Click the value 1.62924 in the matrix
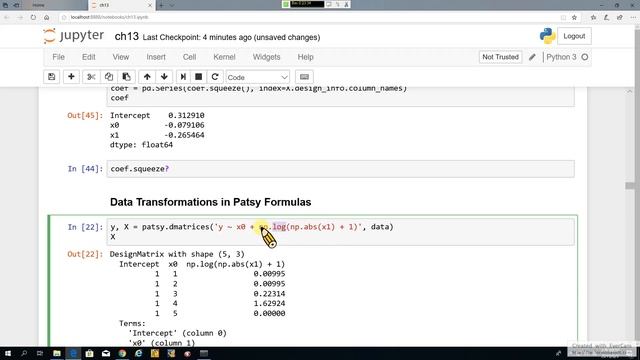640x360 pixels. coord(269,304)
